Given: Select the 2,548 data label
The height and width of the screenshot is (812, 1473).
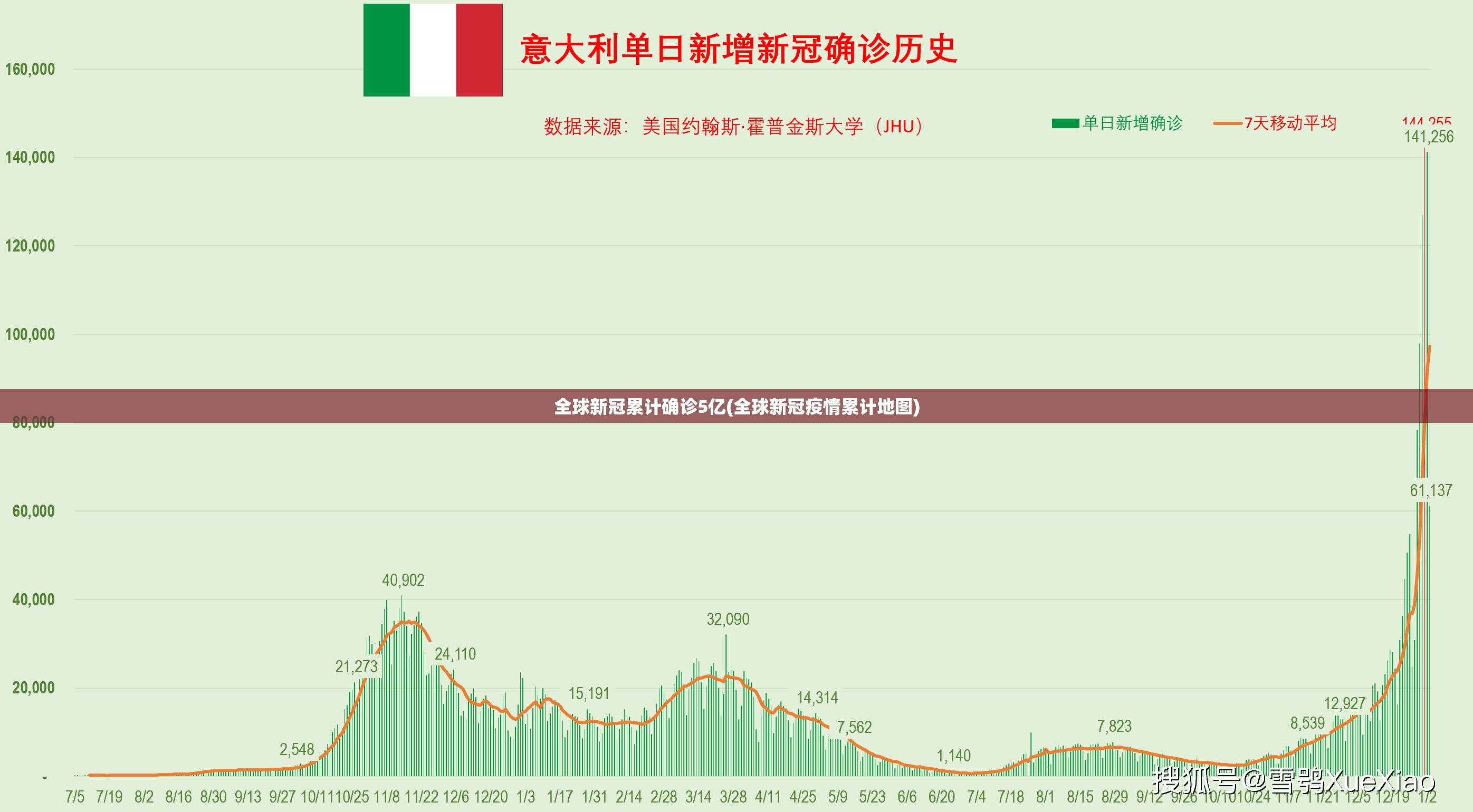Looking at the screenshot, I should [297, 749].
